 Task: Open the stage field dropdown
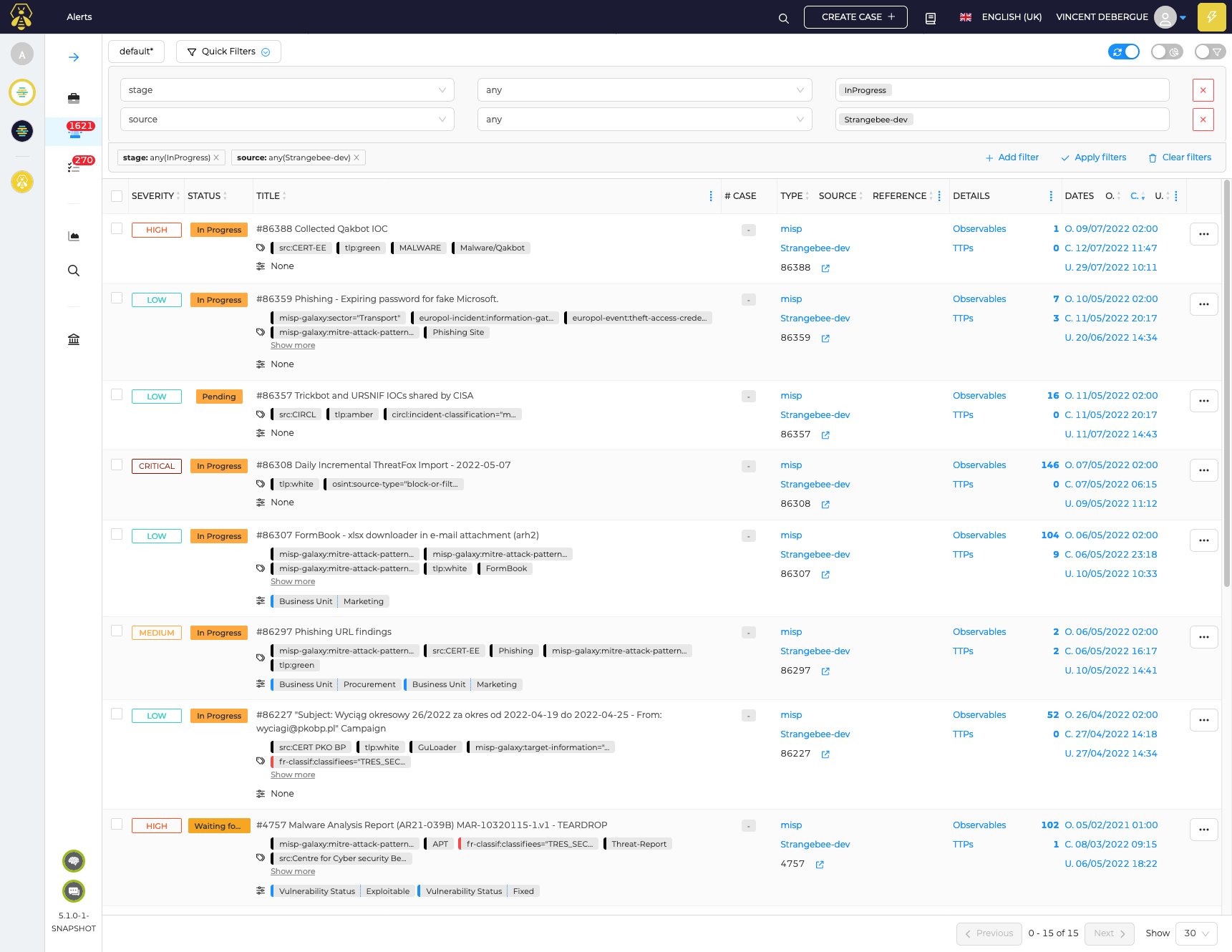point(287,90)
